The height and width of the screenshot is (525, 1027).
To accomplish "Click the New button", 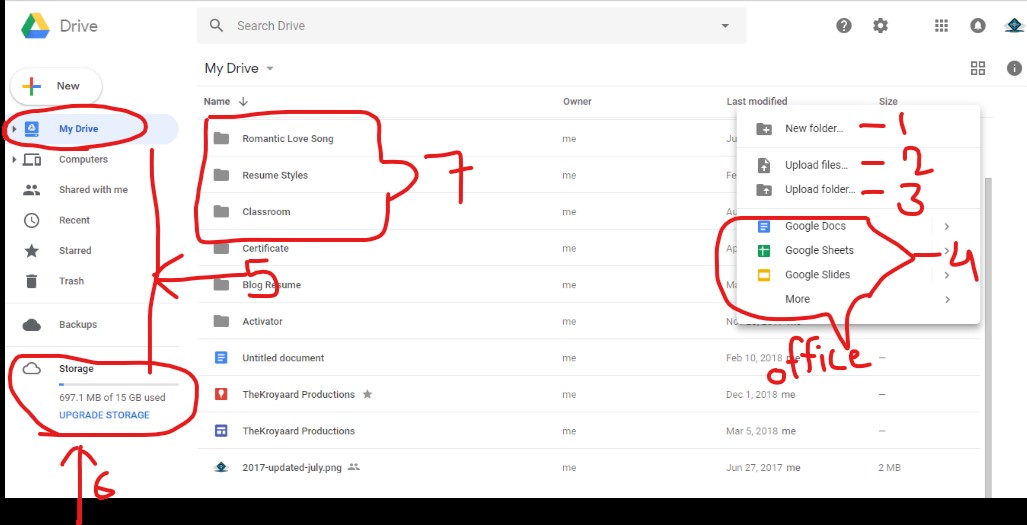I will tap(56, 86).
